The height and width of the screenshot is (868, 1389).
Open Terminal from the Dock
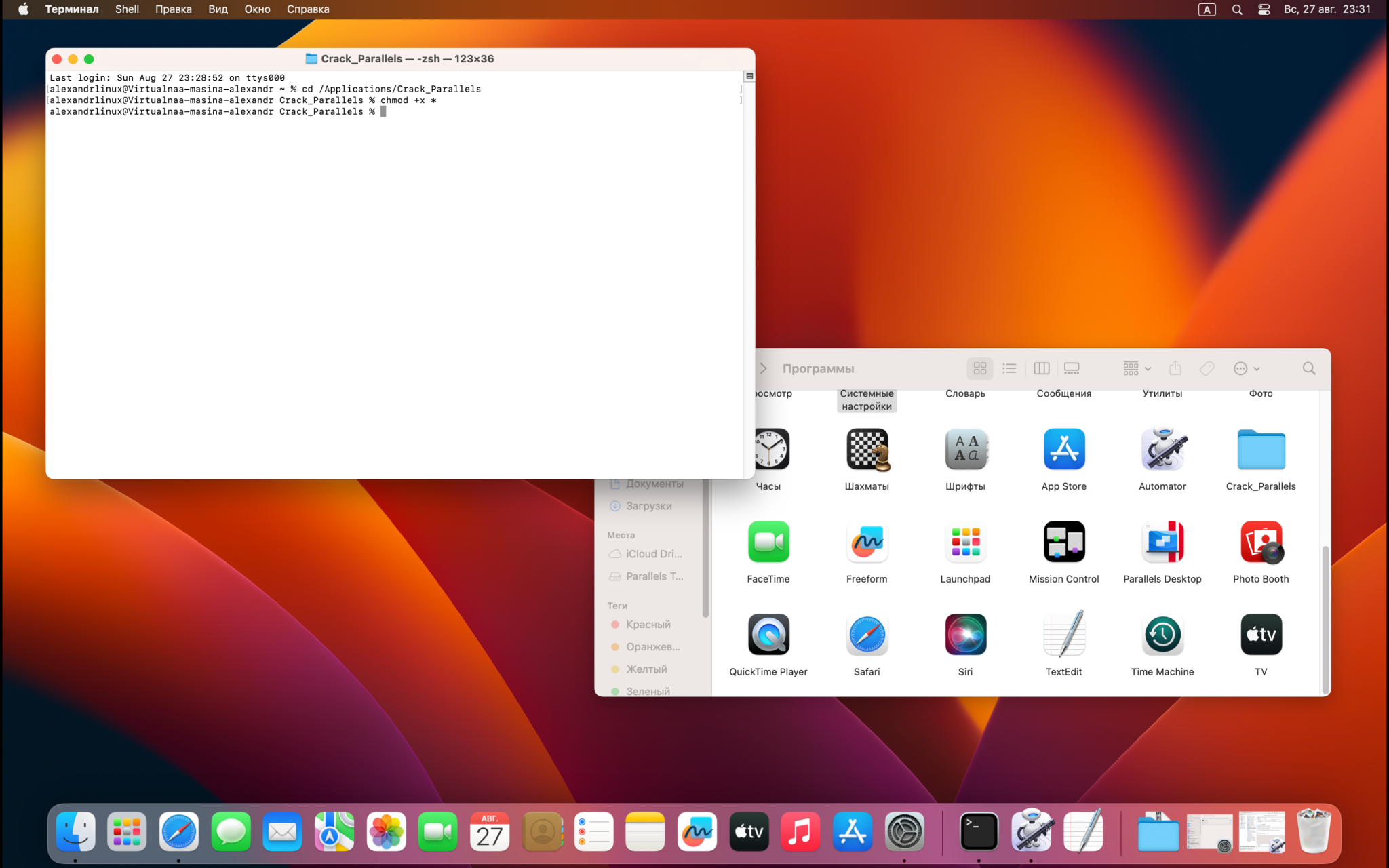click(x=979, y=831)
